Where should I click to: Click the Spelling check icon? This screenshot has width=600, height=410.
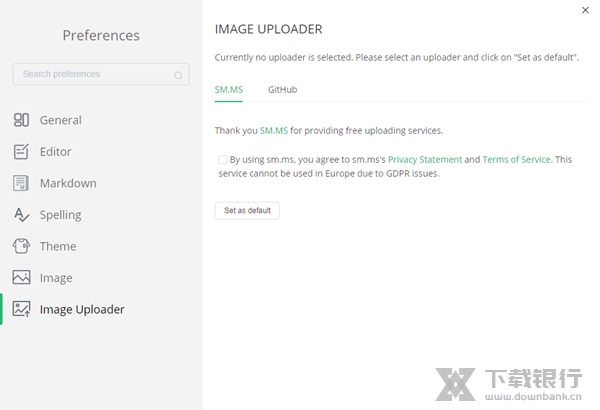(21, 215)
